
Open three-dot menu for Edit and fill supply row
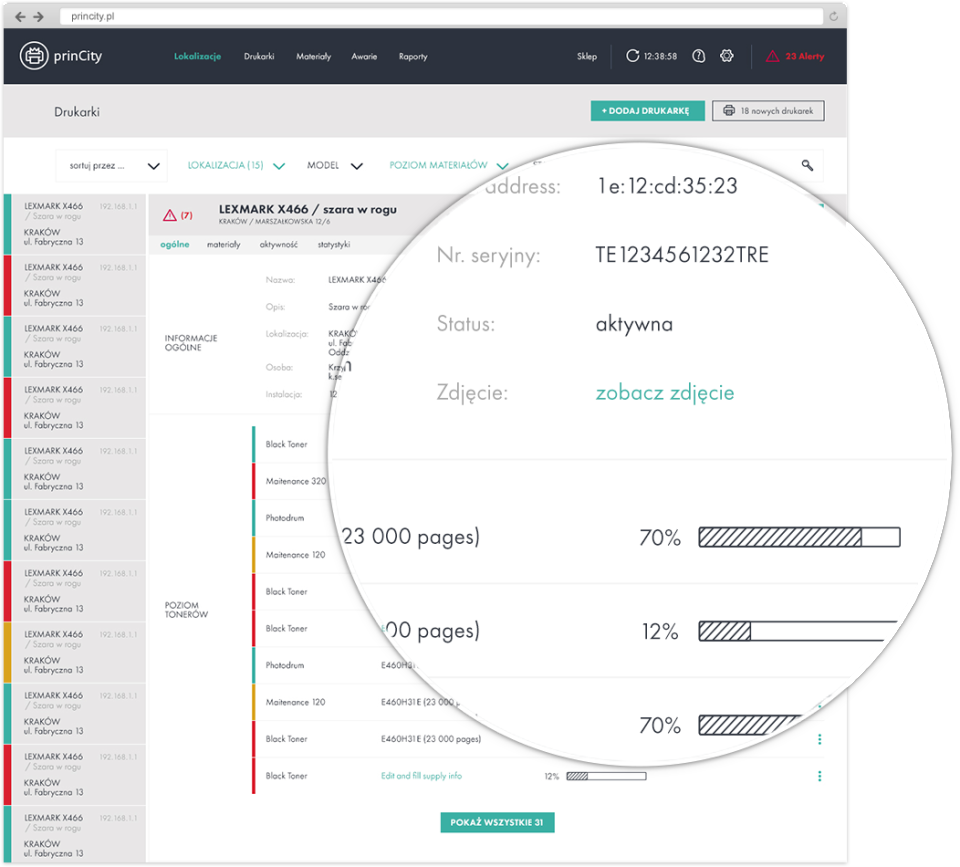click(819, 776)
